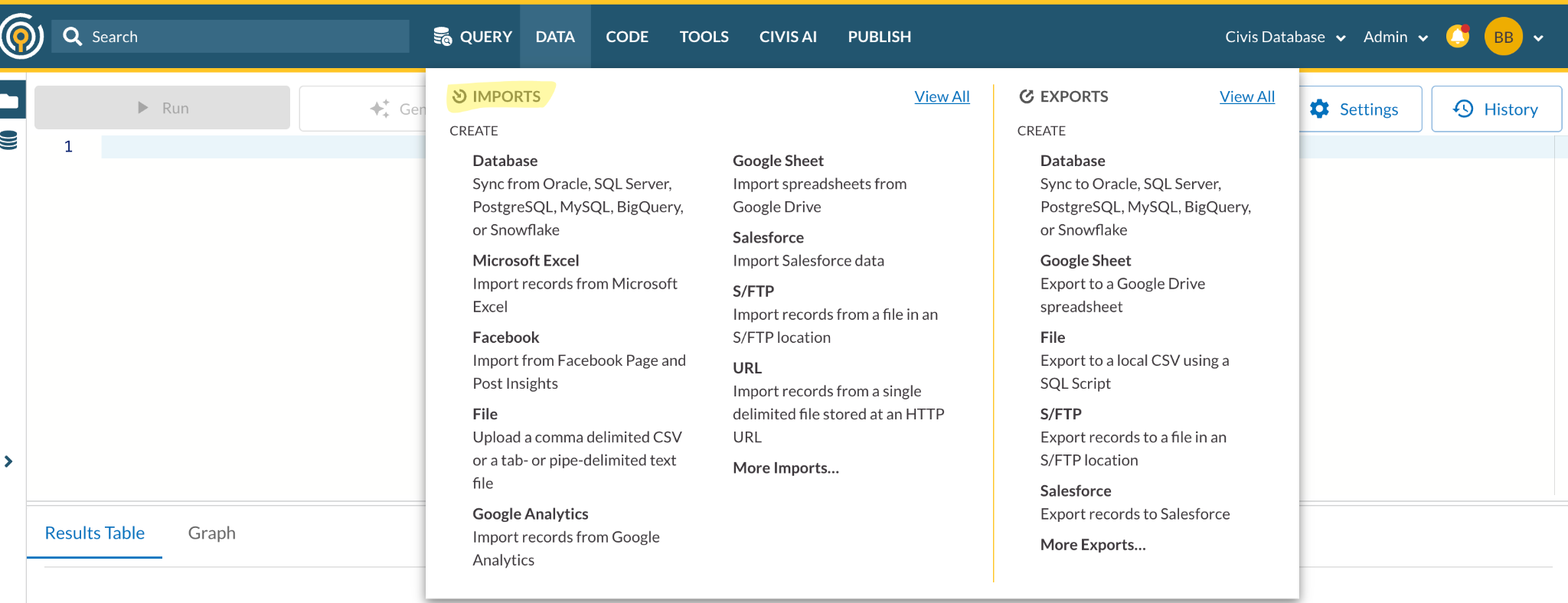Click the EXPORTS heading
This screenshot has width=1568, height=603.
(1073, 96)
